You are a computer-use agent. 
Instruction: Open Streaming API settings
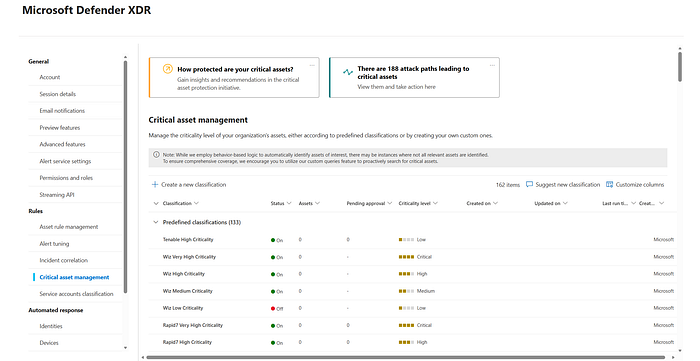coord(57,195)
